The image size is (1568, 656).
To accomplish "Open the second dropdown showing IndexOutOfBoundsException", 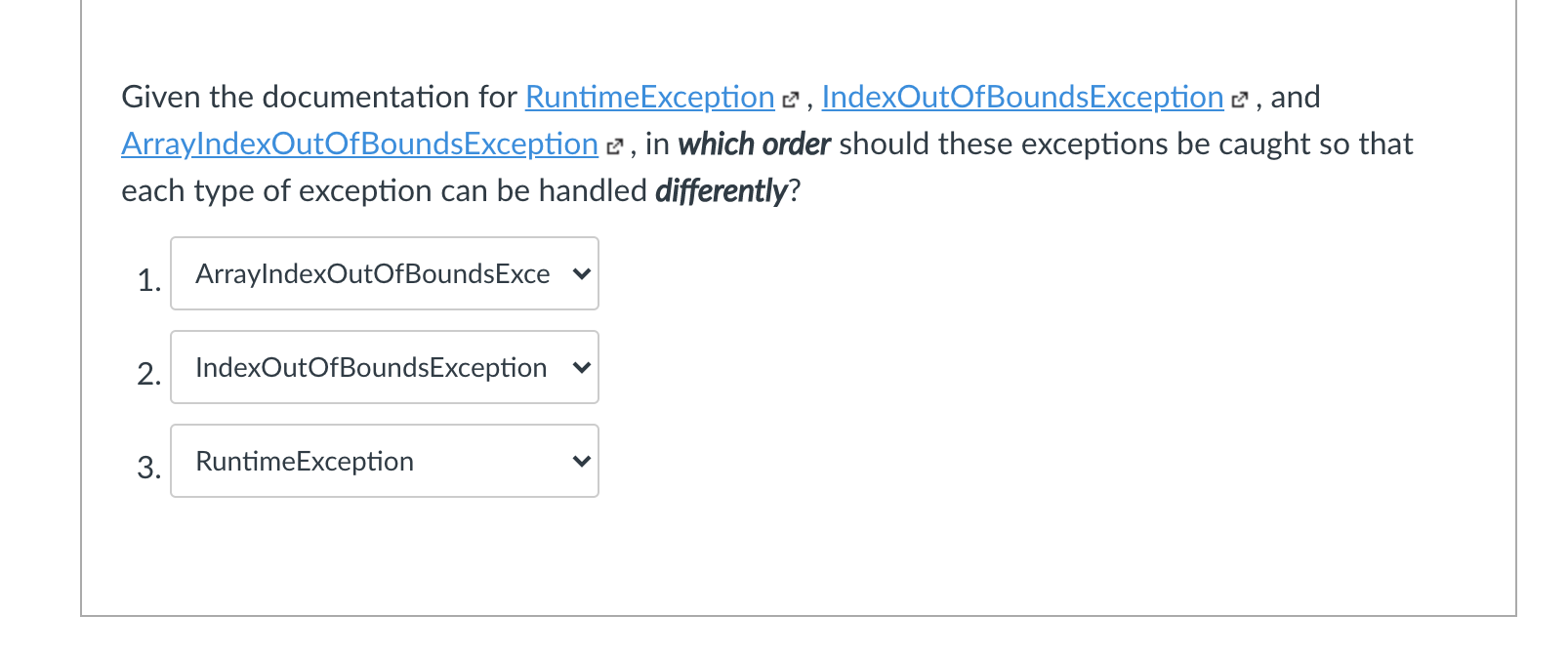I will (385, 368).
